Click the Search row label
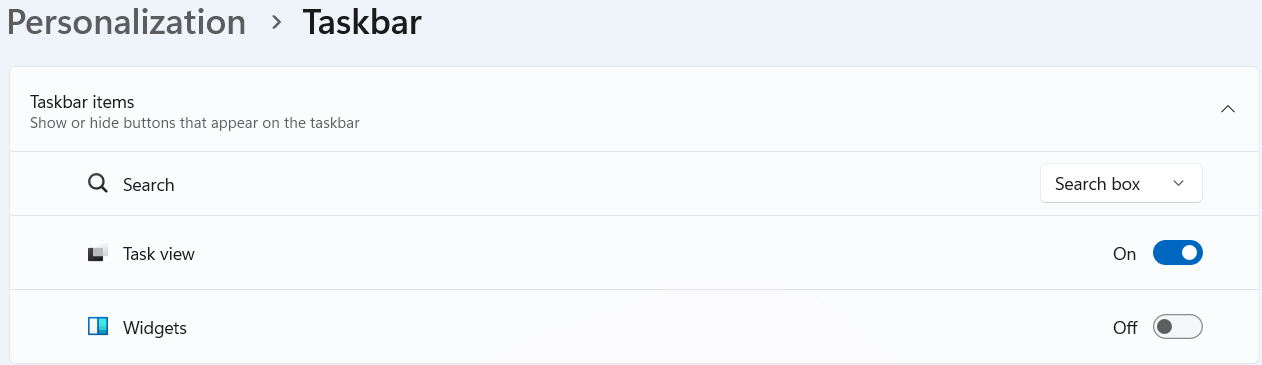The height and width of the screenshot is (365, 1262). click(148, 185)
